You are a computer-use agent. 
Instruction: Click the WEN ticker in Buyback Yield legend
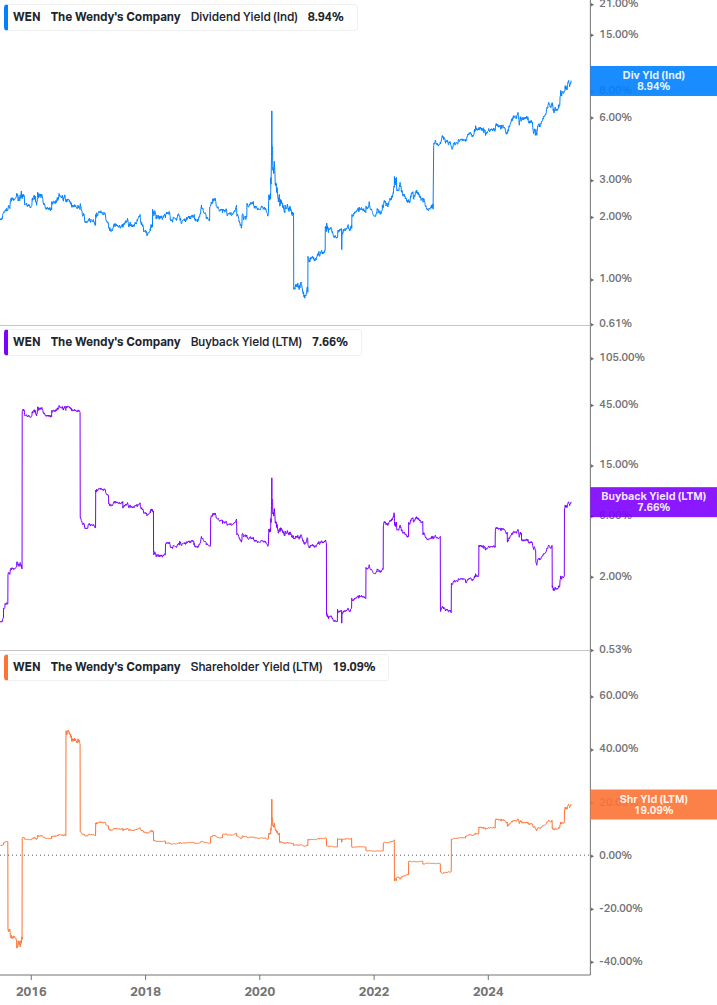point(27,342)
